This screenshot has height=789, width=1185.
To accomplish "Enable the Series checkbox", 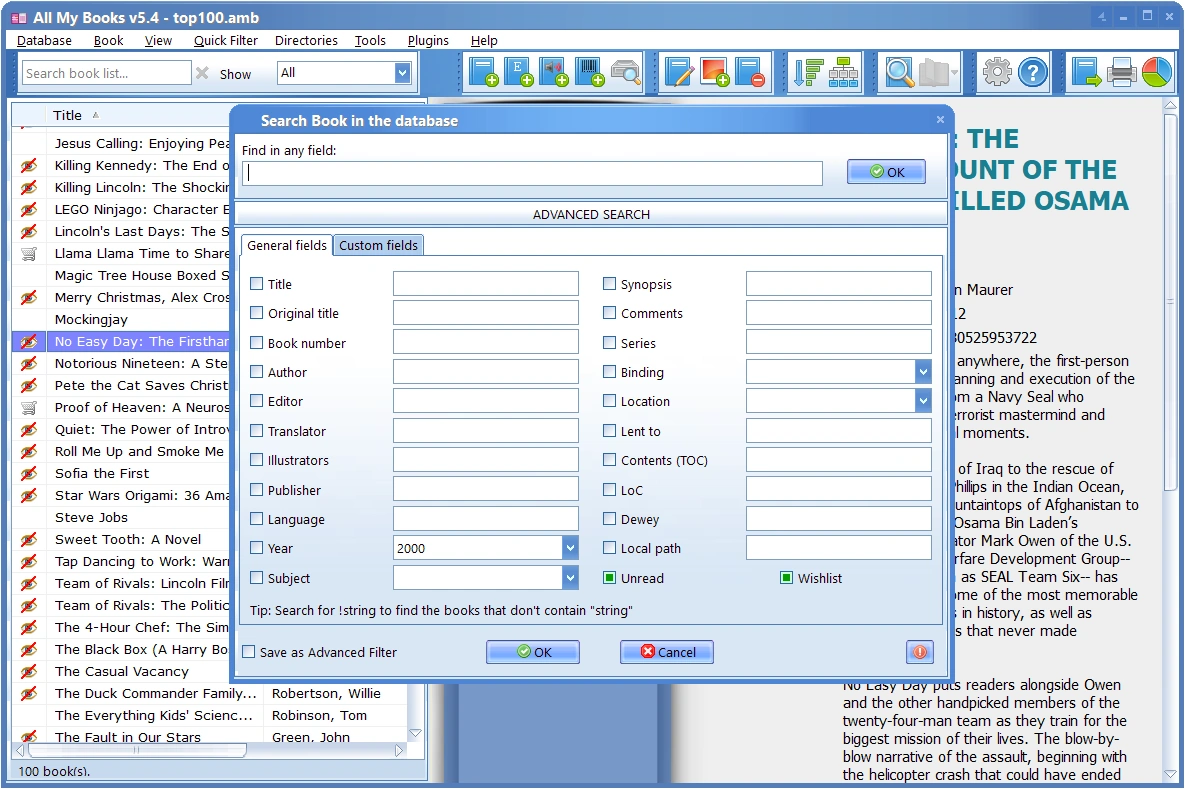I will pyautogui.click(x=609, y=342).
